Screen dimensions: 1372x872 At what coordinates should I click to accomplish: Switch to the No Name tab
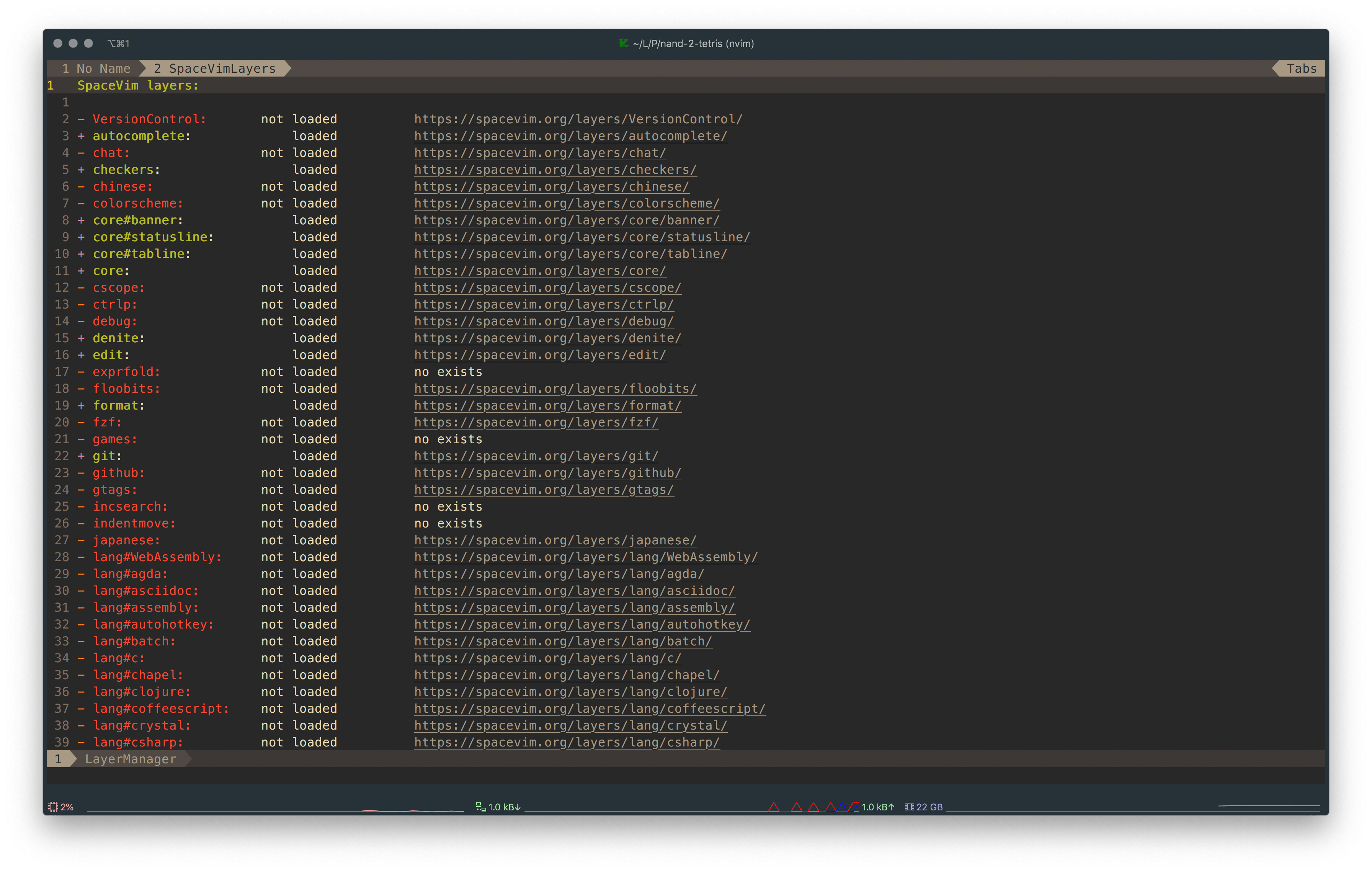click(96, 69)
